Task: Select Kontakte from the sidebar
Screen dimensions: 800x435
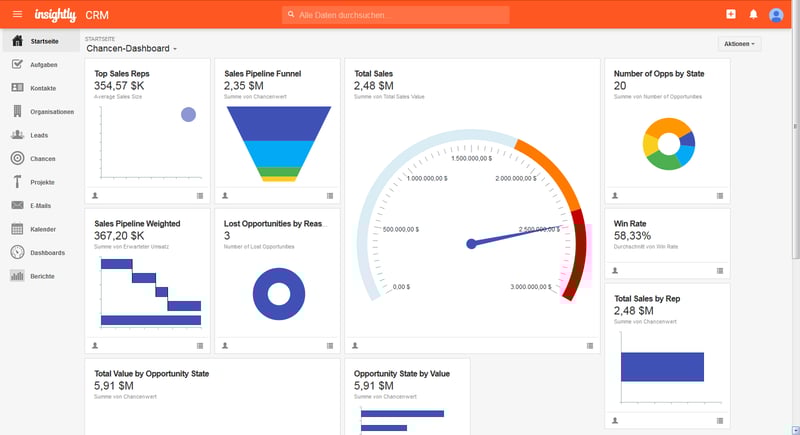Action: (x=43, y=88)
